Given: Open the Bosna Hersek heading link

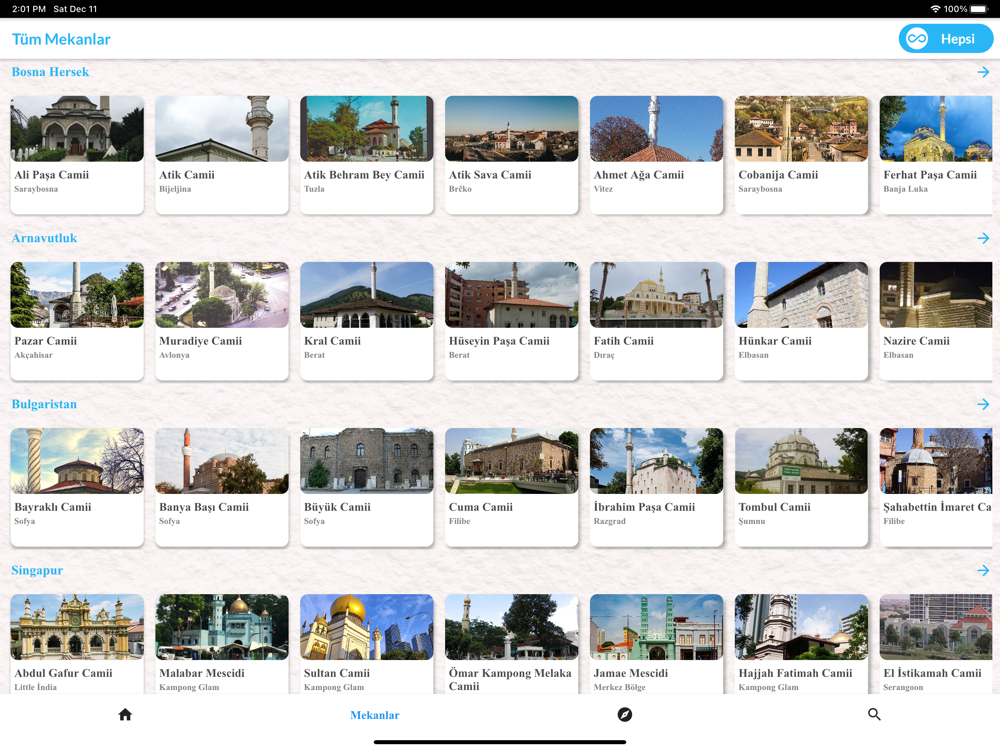Looking at the screenshot, I should [50, 72].
